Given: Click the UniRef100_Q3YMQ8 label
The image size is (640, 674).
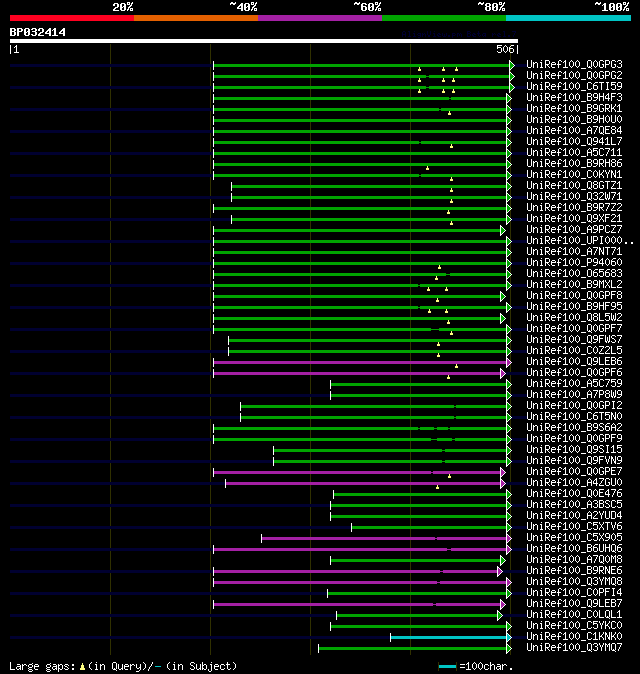Looking at the screenshot, I should [574, 582].
